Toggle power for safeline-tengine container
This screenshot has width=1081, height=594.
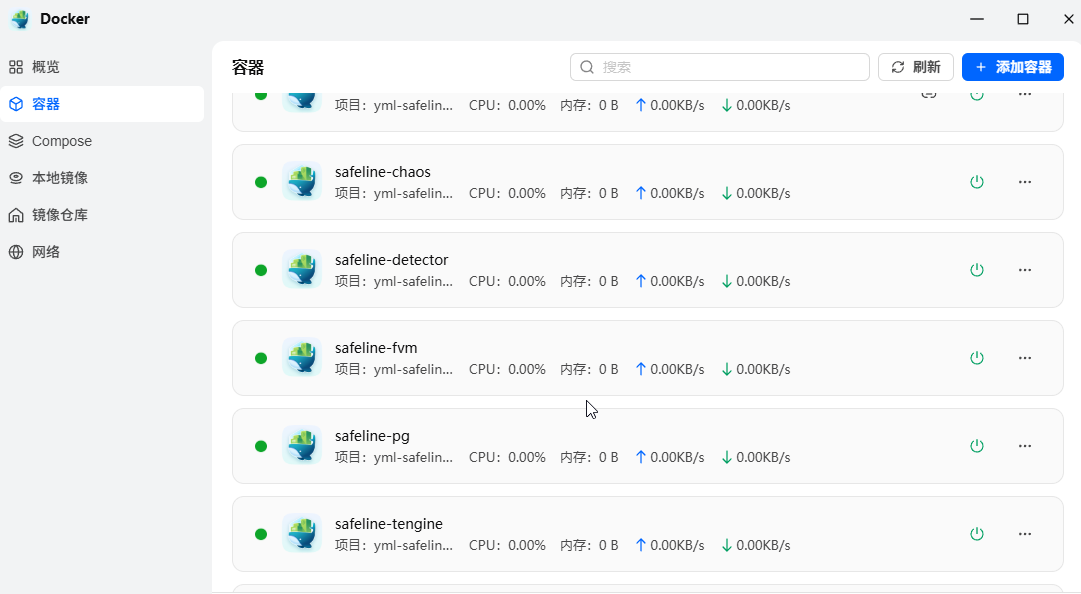(x=977, y=534)
